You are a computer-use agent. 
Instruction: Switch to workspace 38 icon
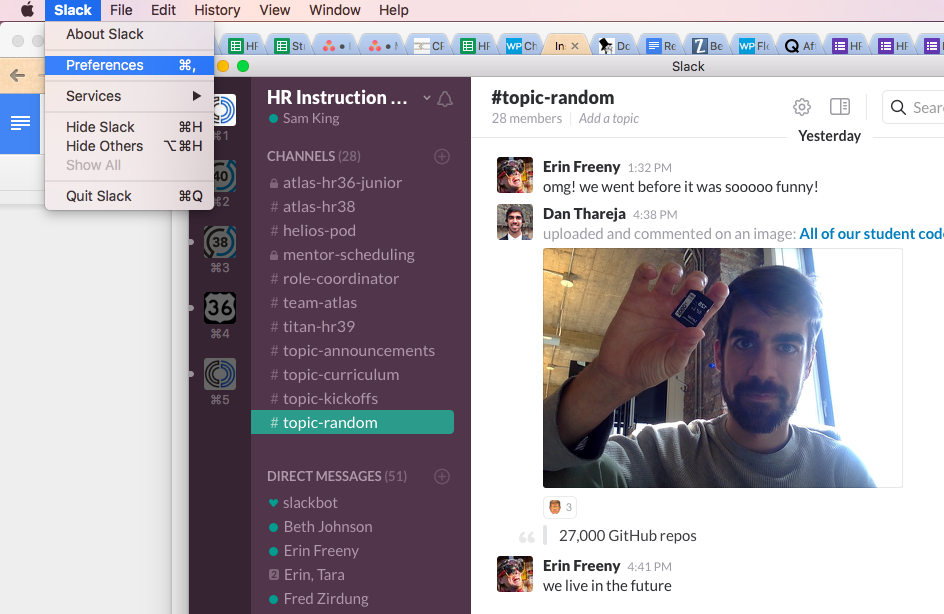(220, 242)
